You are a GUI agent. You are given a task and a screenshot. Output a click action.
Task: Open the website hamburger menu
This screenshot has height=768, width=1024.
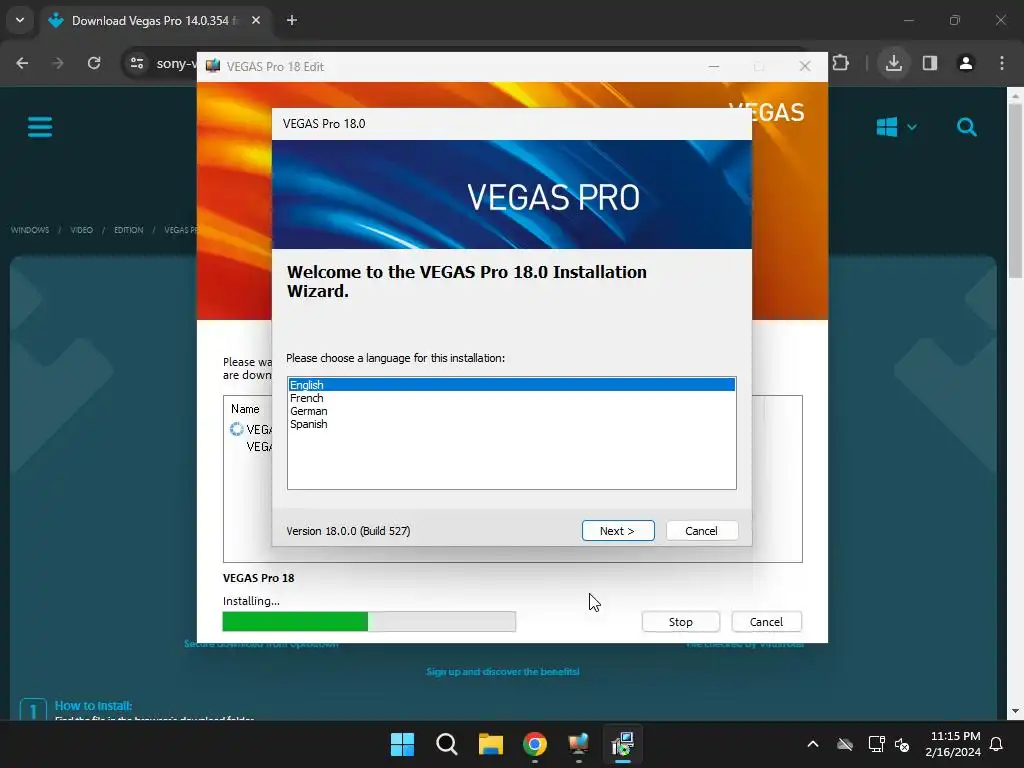tap(40, 127)
